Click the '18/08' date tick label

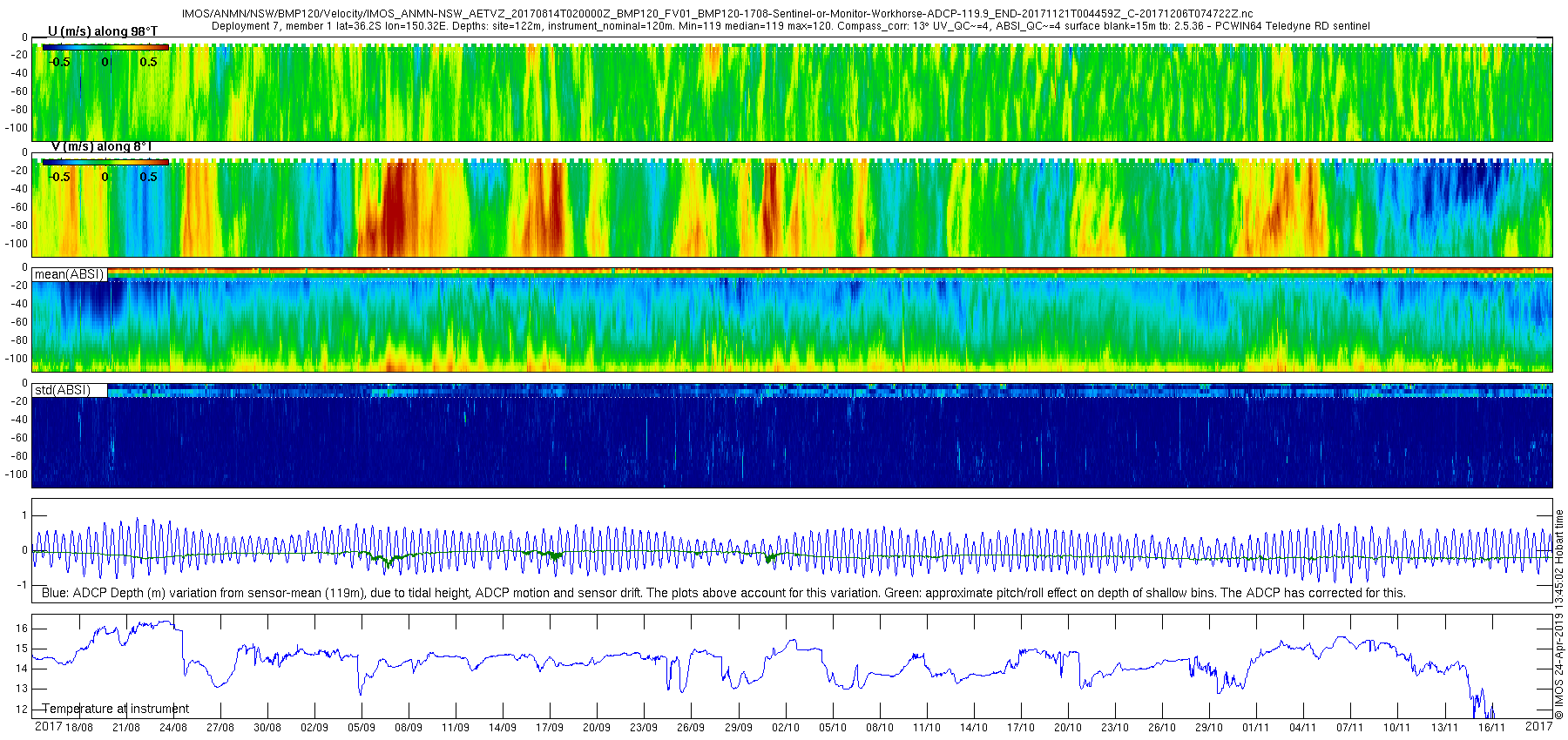click(x=79, y=727)
